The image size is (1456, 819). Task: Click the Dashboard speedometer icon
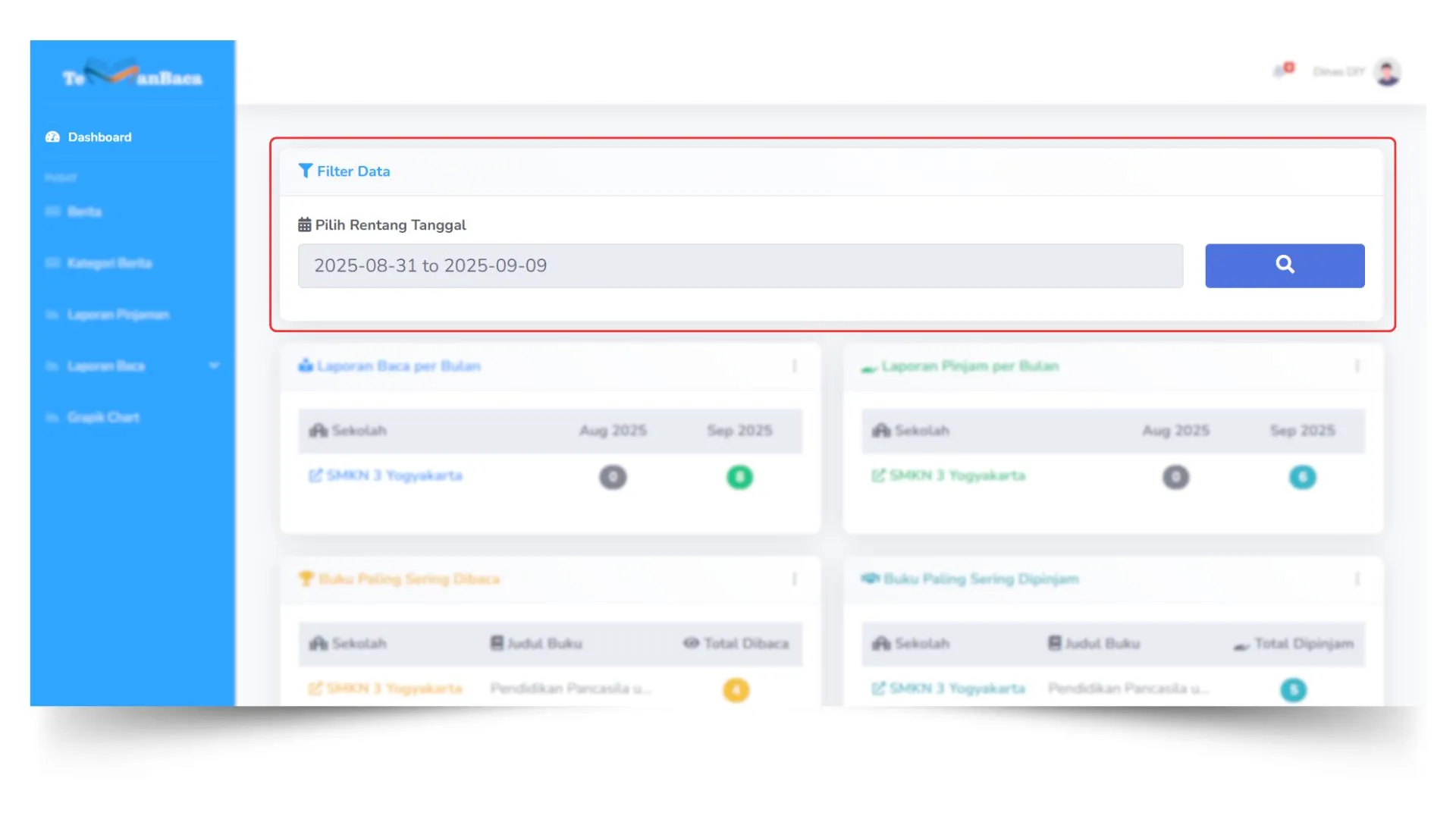pyautogui.click(x=52, y=137)
